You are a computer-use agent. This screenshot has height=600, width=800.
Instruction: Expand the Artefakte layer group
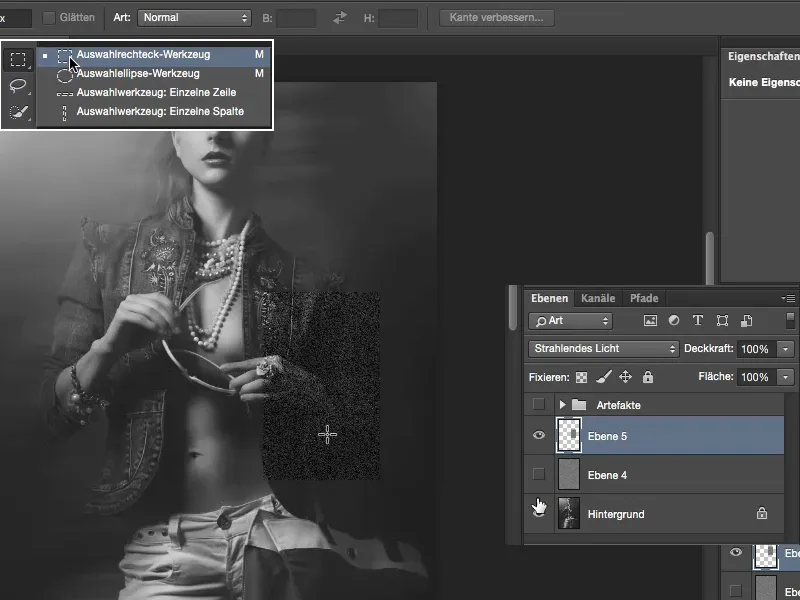[x=562, y=405]
